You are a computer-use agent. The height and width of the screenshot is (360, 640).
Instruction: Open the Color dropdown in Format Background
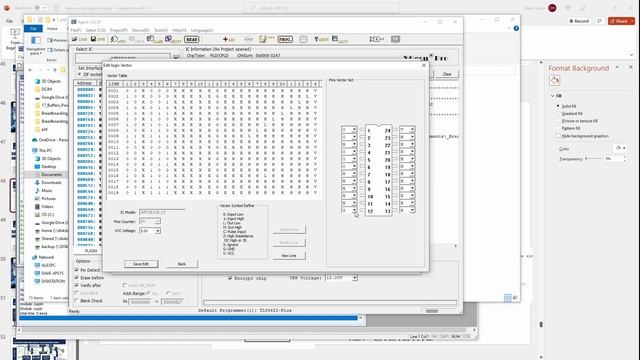click(x=620, y=148)
